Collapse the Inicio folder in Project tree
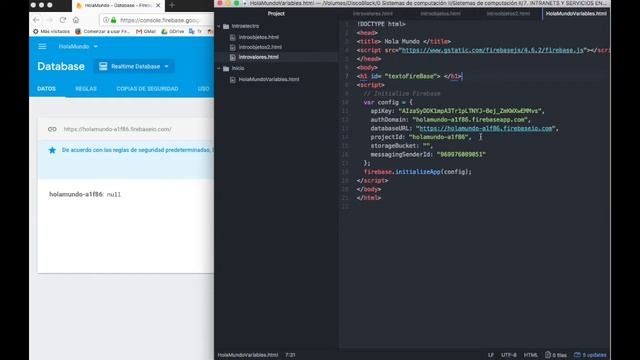 coord(219,69)
